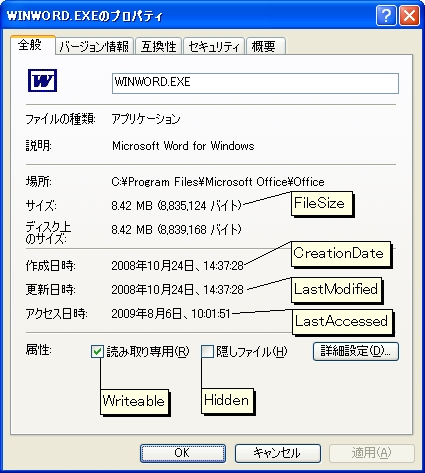Viewport: 425px width, 473px height.
Task: Click the Writeable callout label
Action: coord(134,401)
